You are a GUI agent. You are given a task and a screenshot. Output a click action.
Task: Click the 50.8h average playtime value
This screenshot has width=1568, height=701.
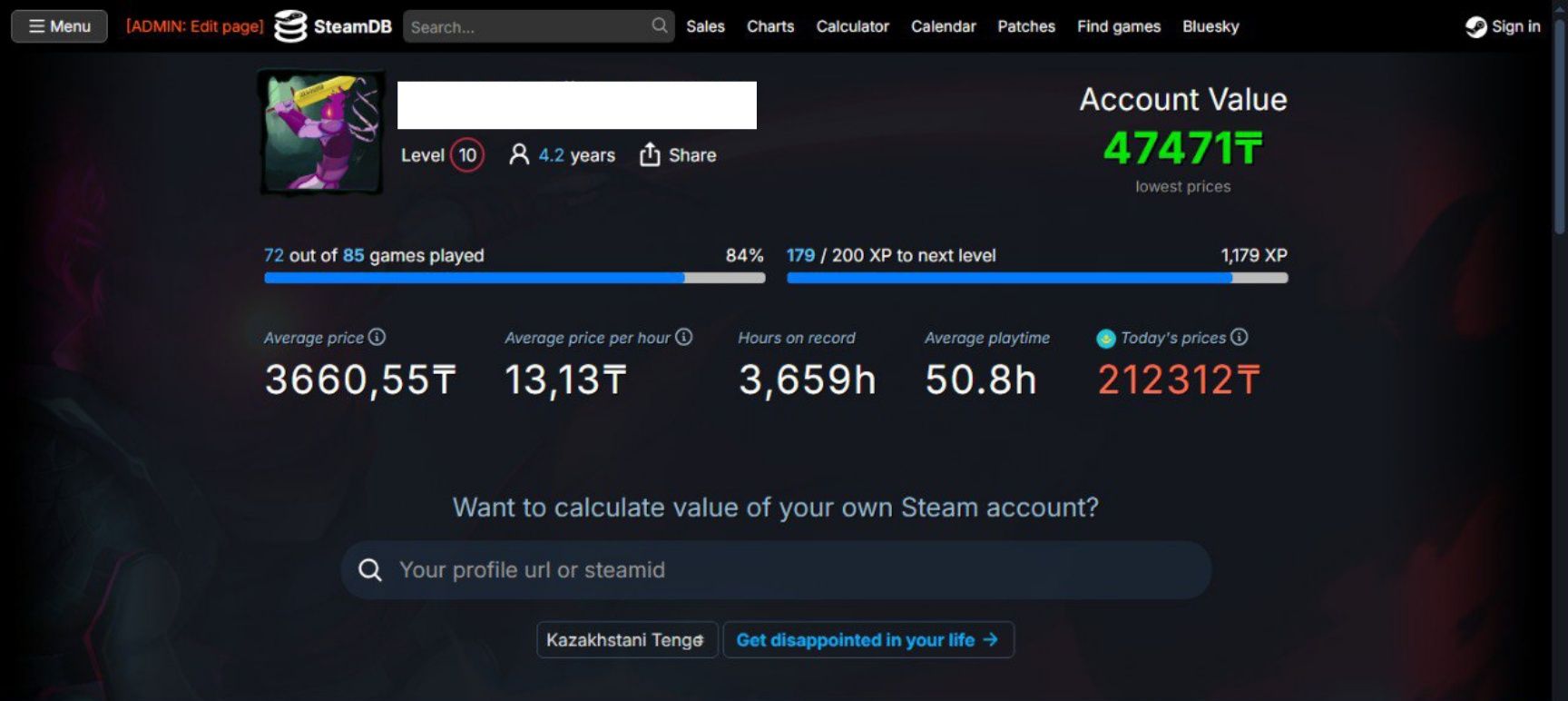pos(980,380)
